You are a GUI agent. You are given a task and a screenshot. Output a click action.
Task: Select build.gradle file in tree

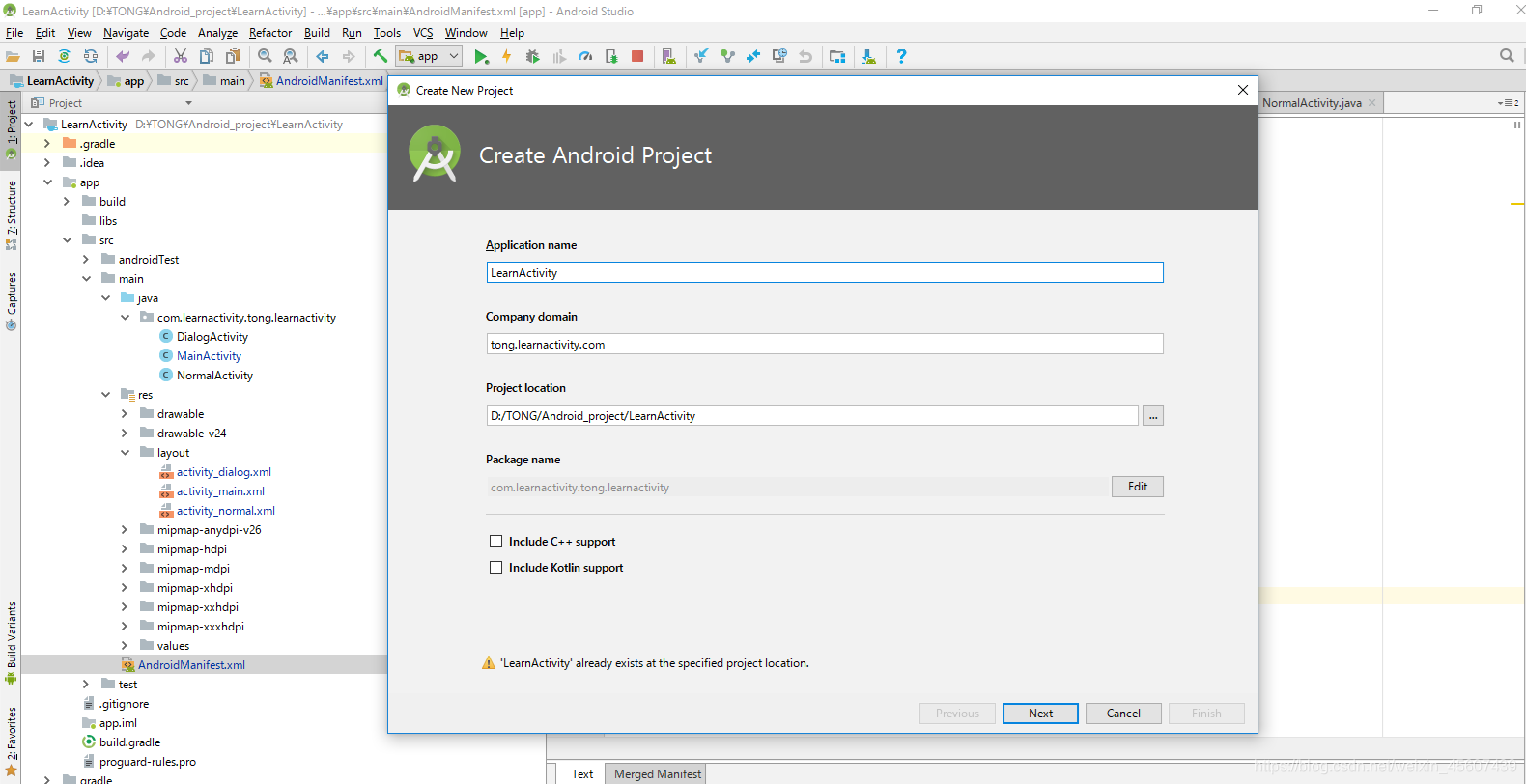[129, 742]
